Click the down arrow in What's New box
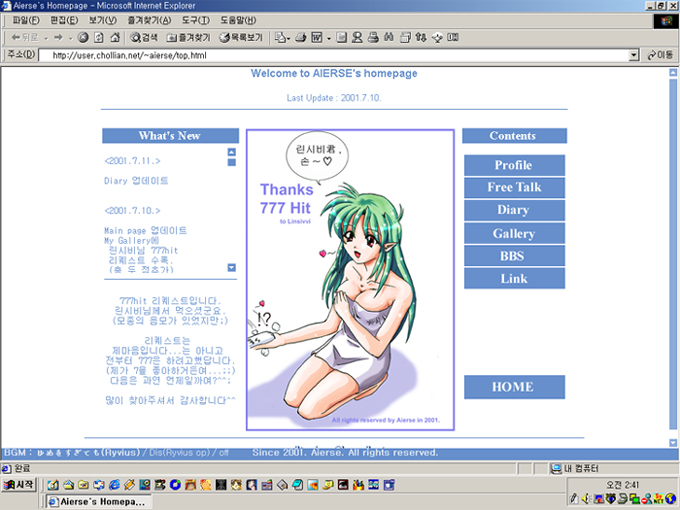 232,268
